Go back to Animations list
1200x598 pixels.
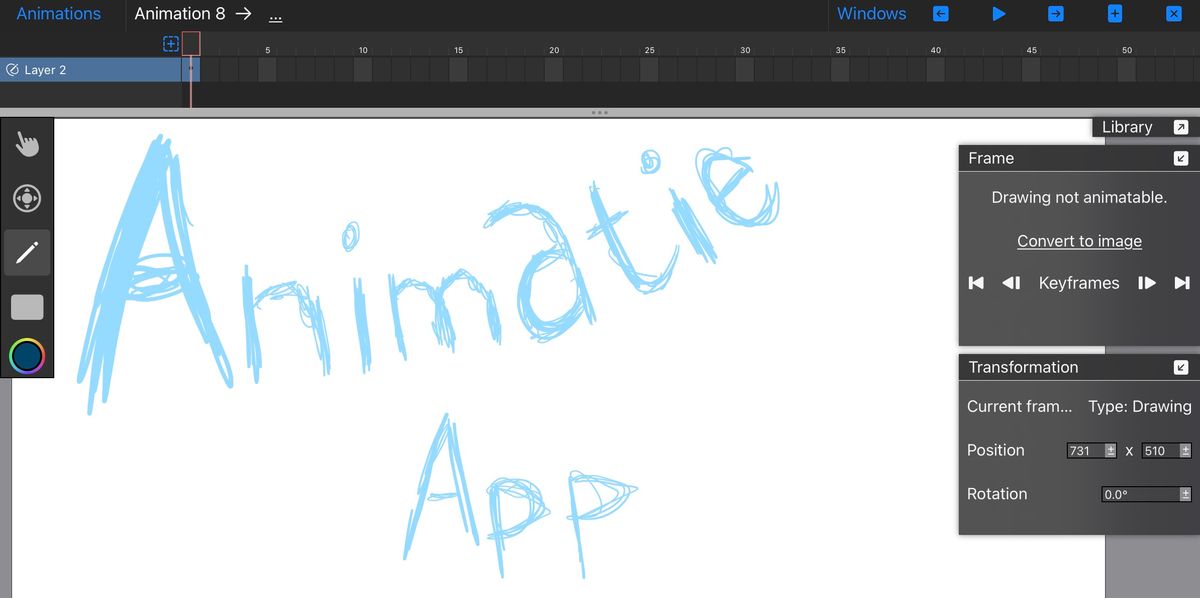59,13
